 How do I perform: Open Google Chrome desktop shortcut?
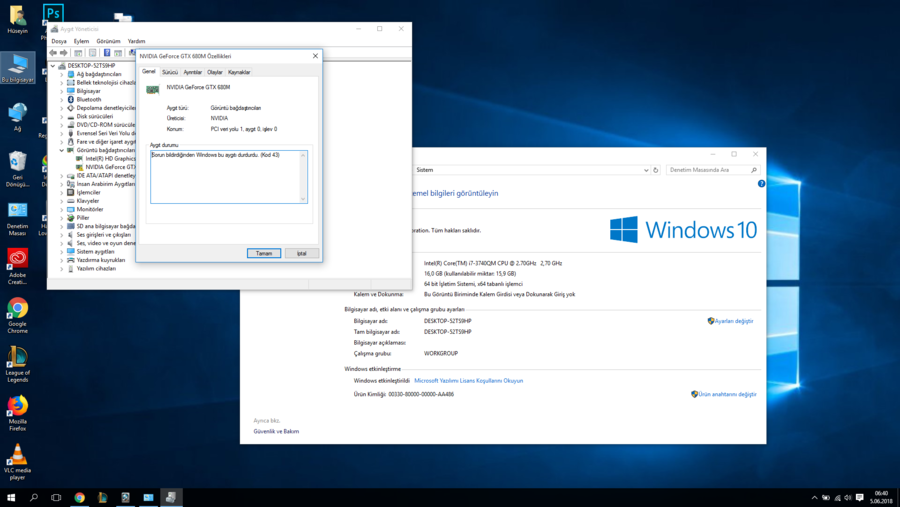(x=17, y=309)
